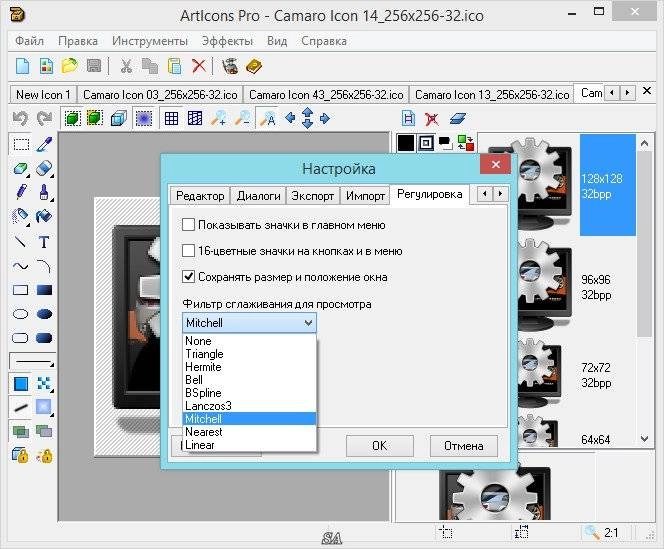664x549 pixels.
Task: Select the pencil tool
Action: coord(21,192)
